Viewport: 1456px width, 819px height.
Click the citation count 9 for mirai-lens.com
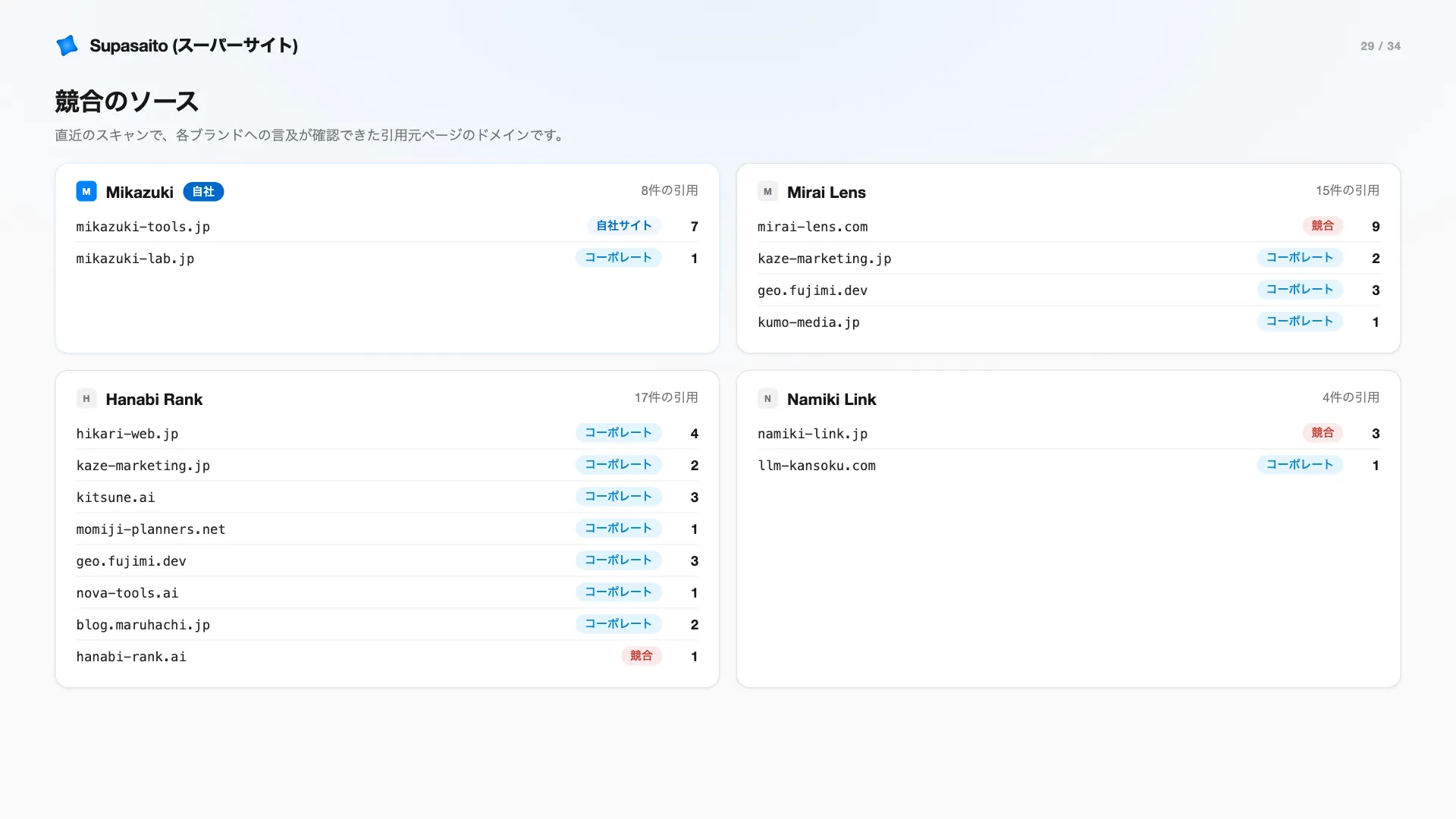click(x=1376, y=227)
